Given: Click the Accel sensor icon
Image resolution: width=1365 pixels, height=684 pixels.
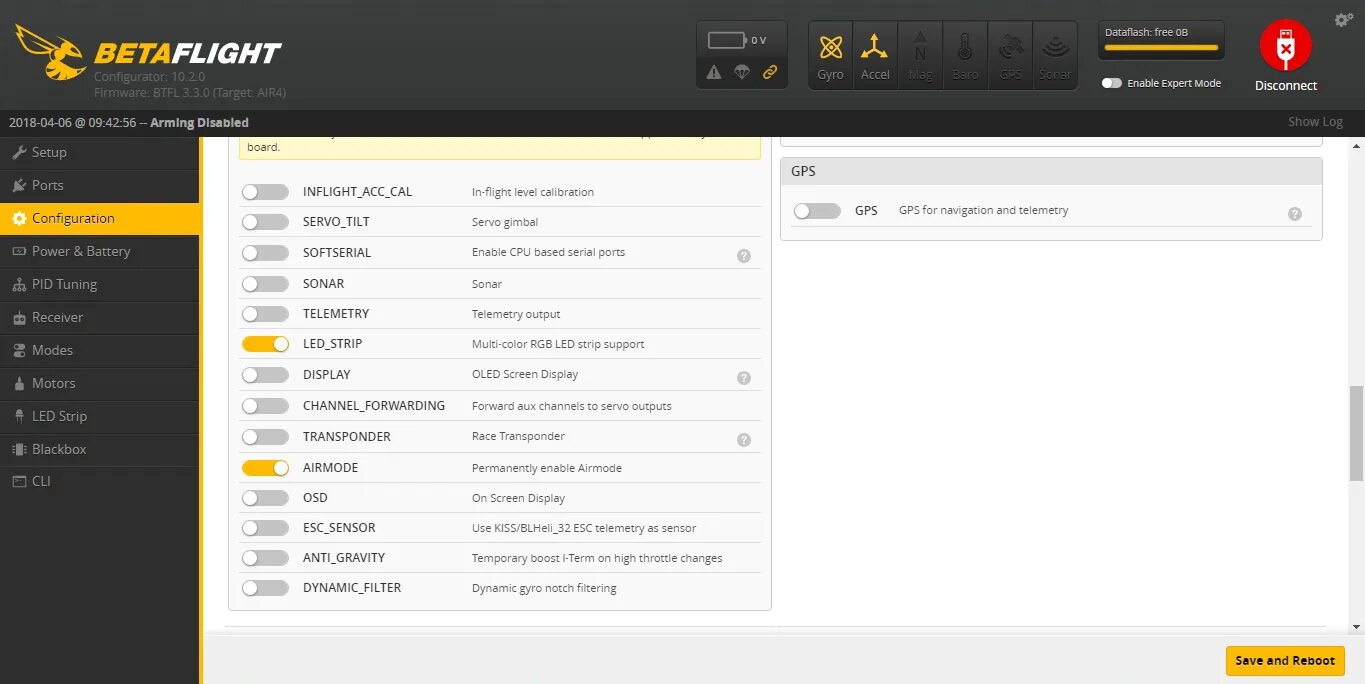Looking at the screenshot, I should coord(875,56).
